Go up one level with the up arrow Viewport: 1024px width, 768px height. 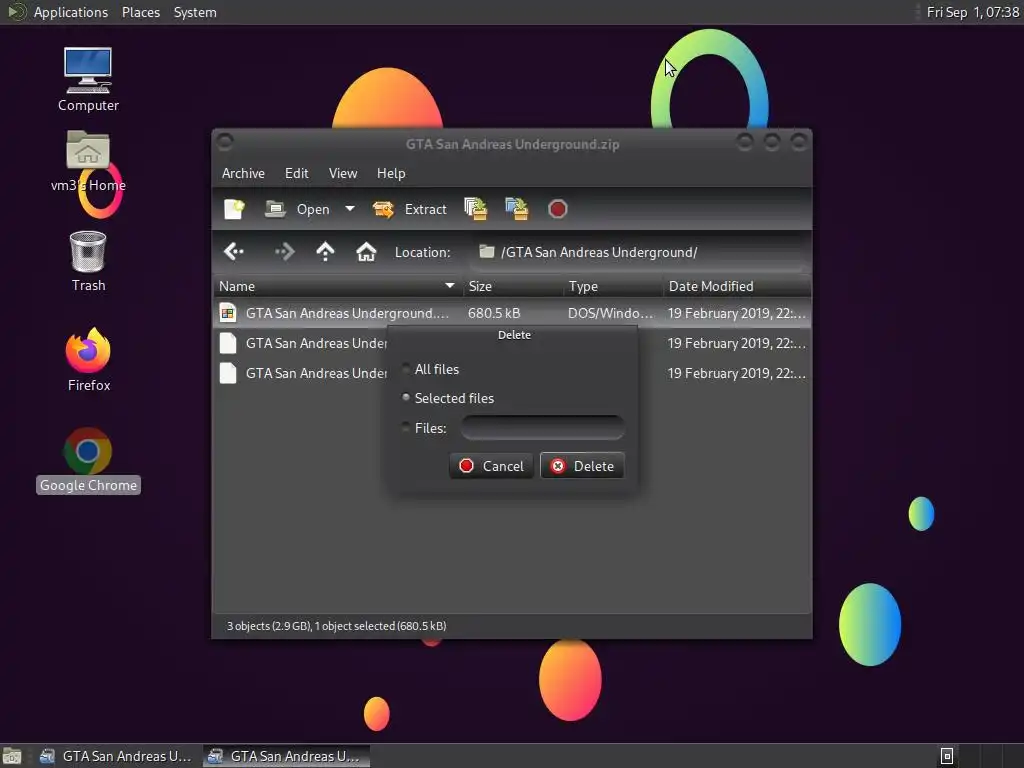point(325,251)
